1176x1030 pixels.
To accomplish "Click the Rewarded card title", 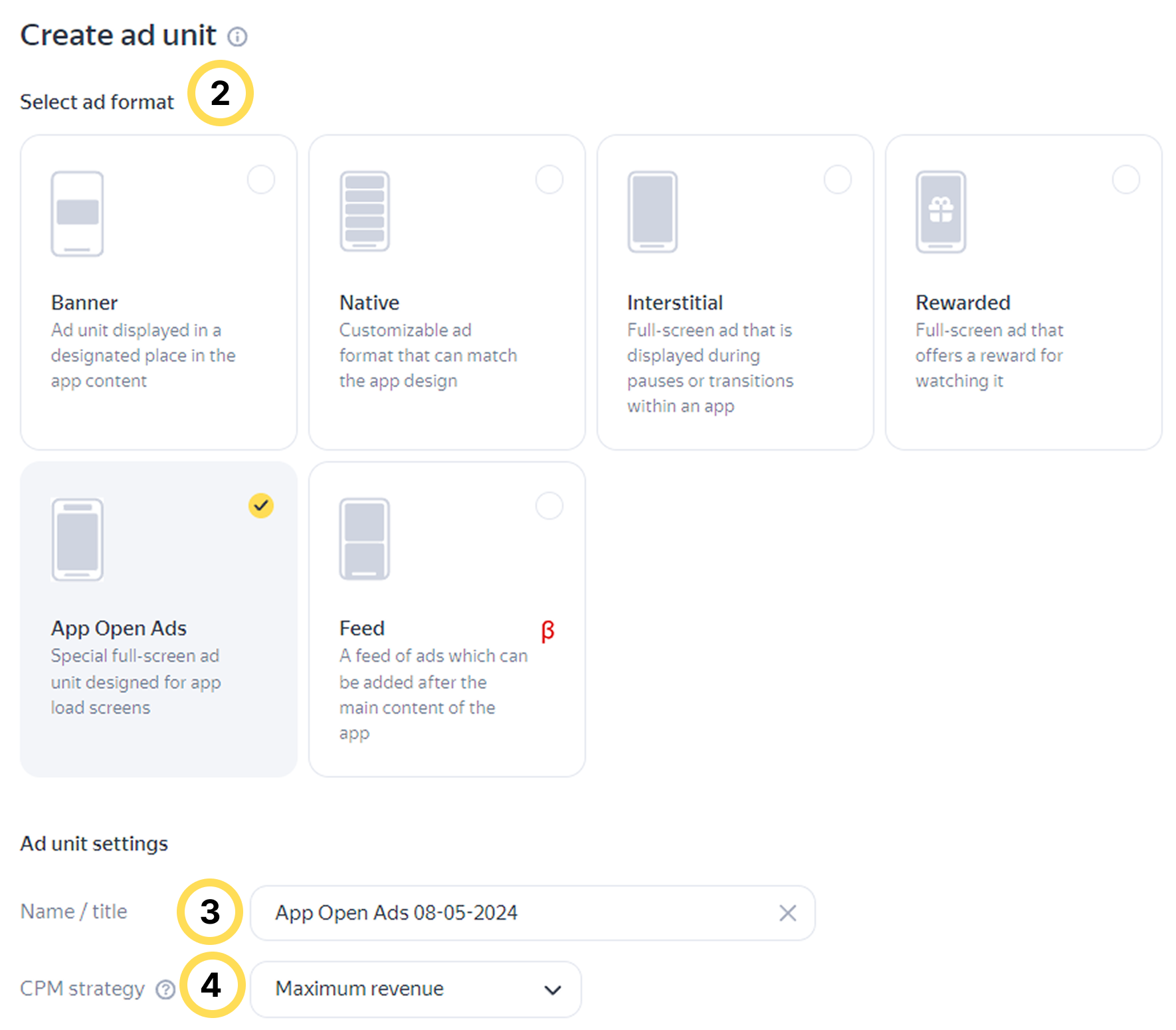I will click(963, 303).
